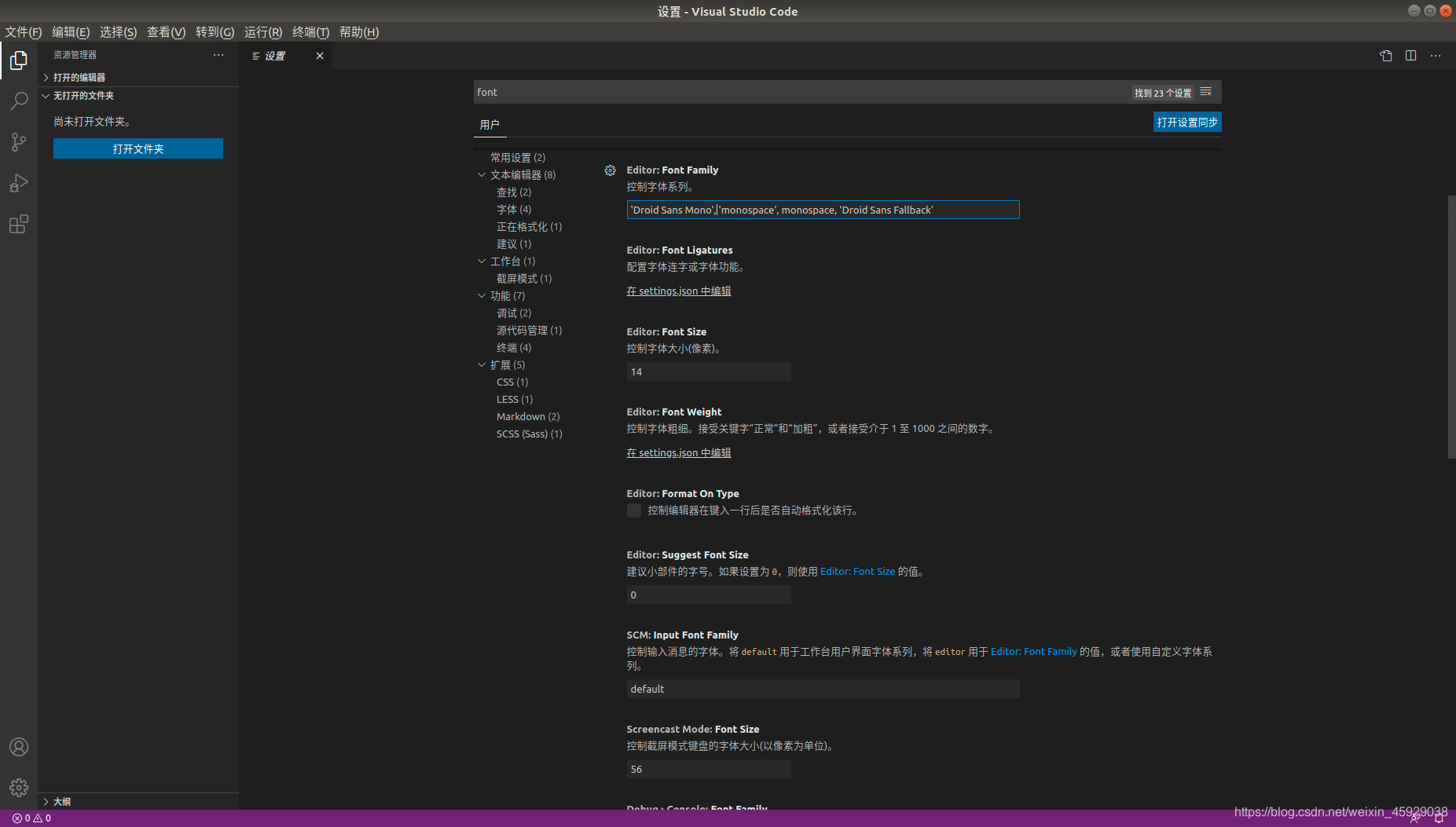Select LESS (1) in settings tree
The height and width of the screenshot is (827, 1456).
pos(515,400)
